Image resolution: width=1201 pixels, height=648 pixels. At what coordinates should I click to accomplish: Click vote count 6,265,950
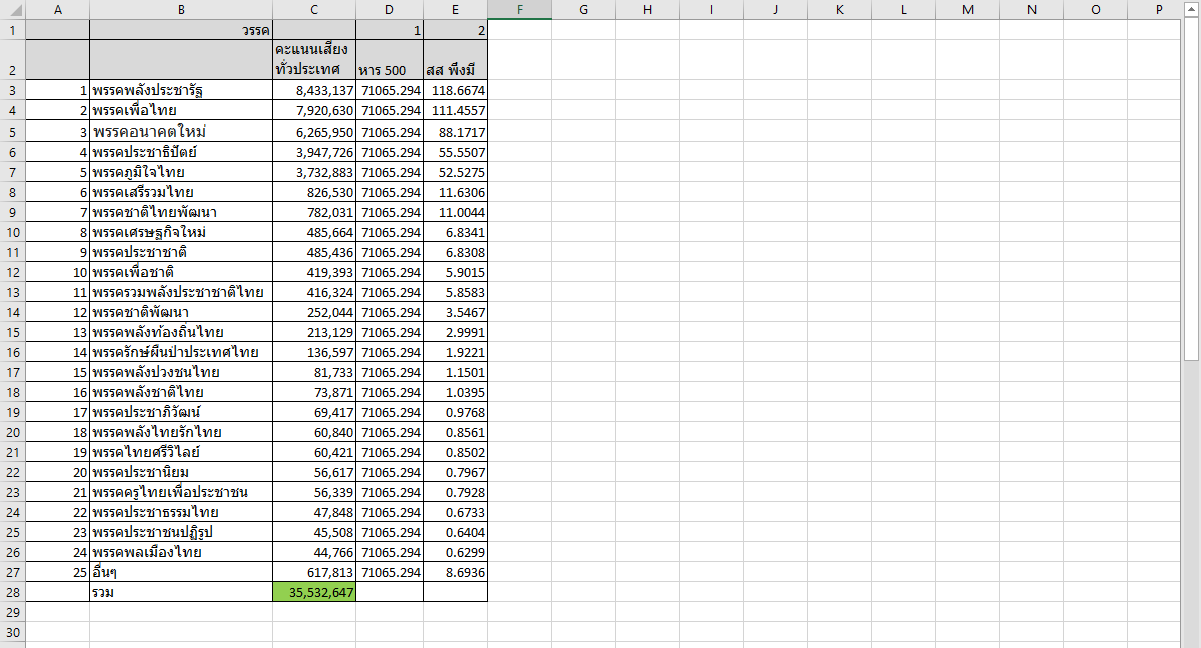[314, 131]
